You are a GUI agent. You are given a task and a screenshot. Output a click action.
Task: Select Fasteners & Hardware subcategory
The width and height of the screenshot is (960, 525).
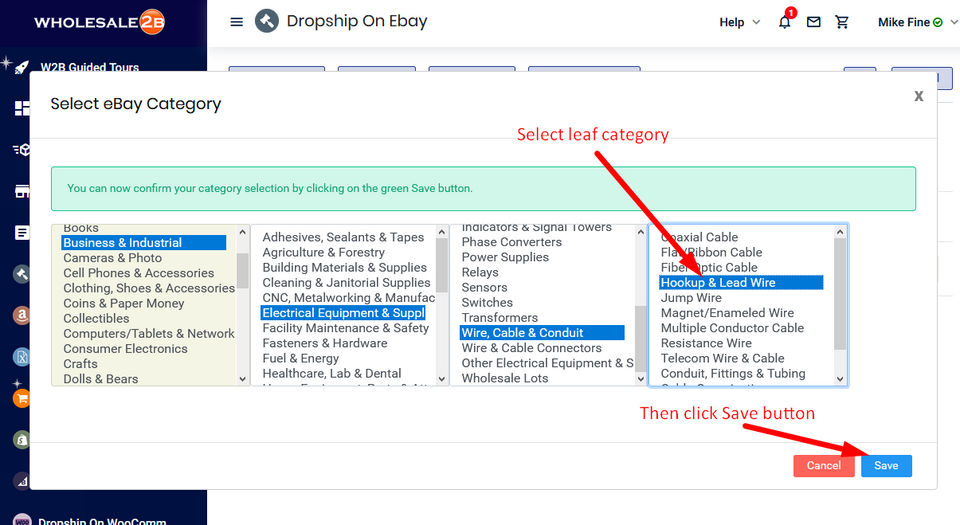pyautogui.click(x=324, y=343)
